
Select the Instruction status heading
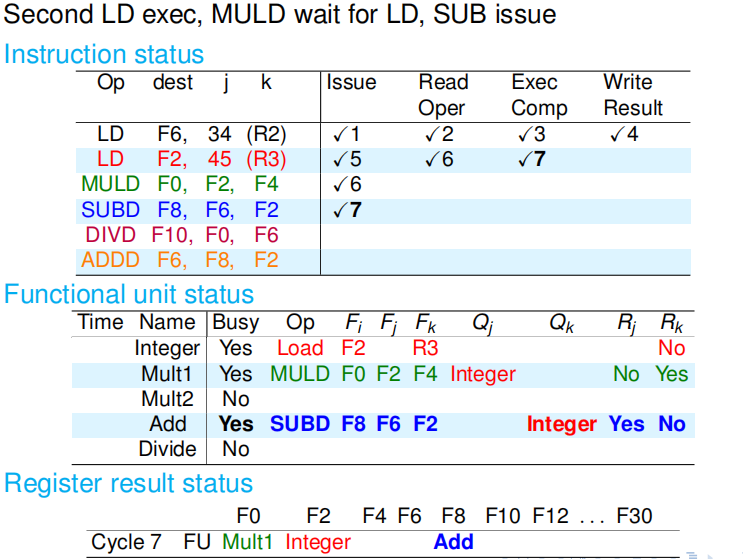point(104,54)
